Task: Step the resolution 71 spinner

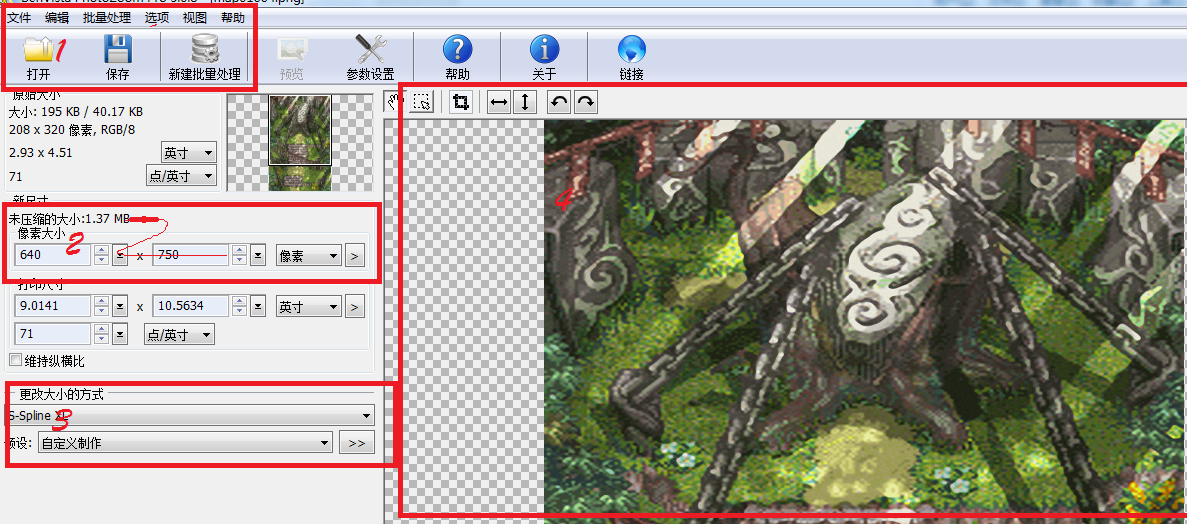Action: pyautogui.click(x=102, y=334)
